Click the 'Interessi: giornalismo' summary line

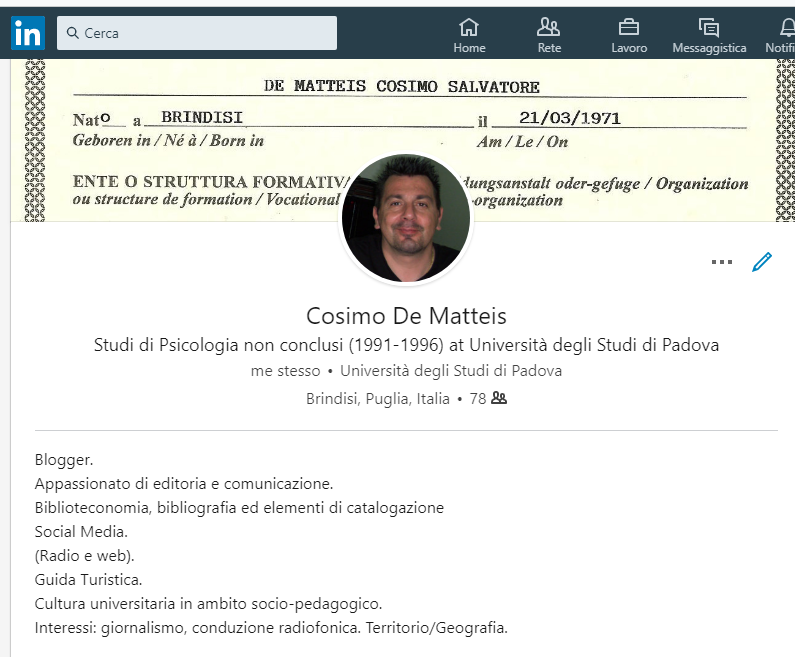pyautogui.click(x=271, y=628)
